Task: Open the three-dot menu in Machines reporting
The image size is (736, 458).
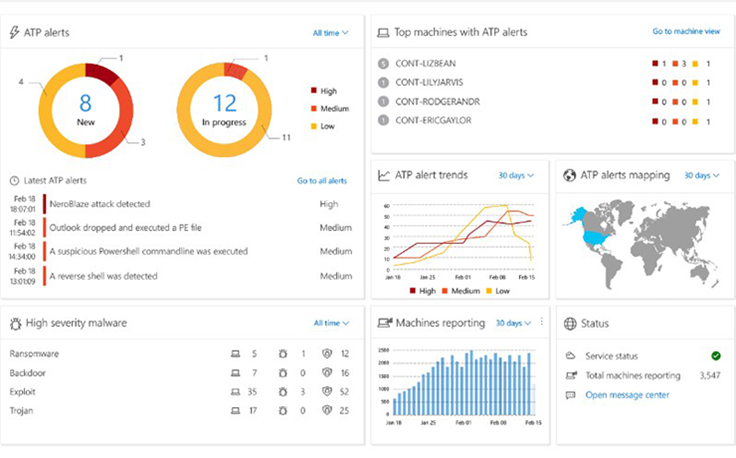Action: click(x=542, y=321)
